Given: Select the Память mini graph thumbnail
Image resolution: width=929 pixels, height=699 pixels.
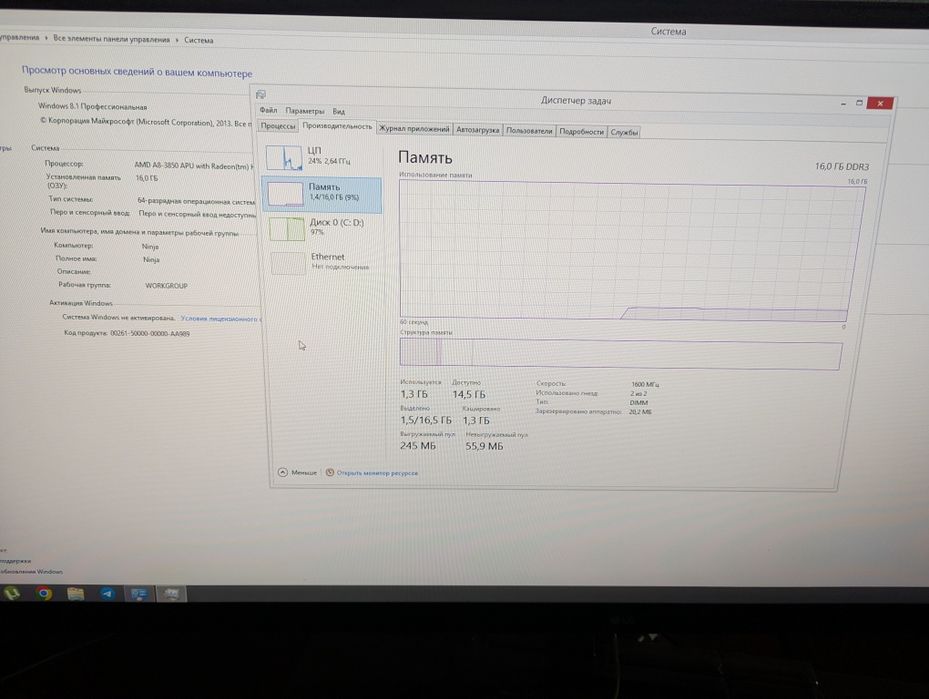Looking at the screenshot, I should [x=286, y=194].
